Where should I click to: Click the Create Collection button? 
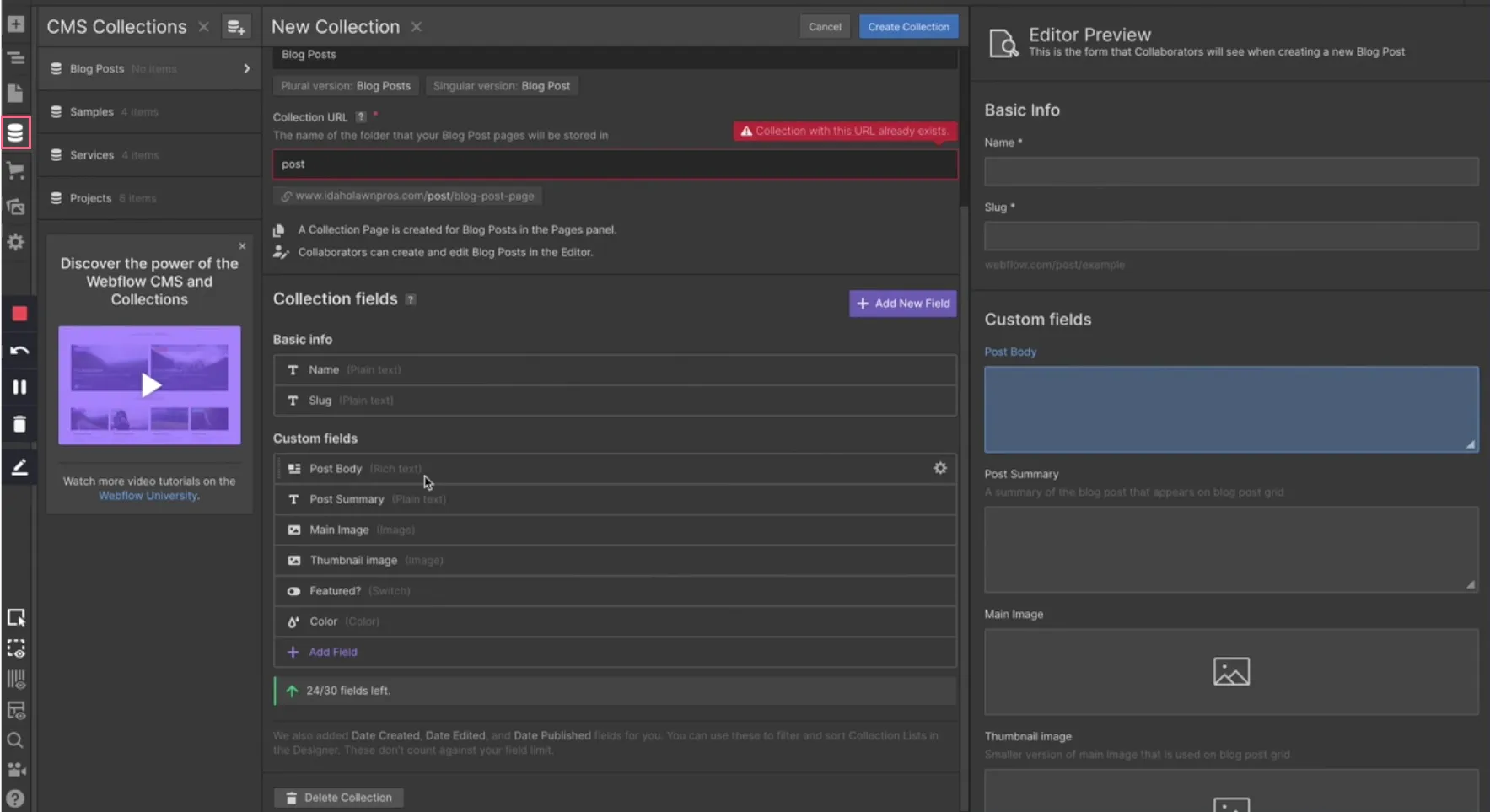[908, 27]
